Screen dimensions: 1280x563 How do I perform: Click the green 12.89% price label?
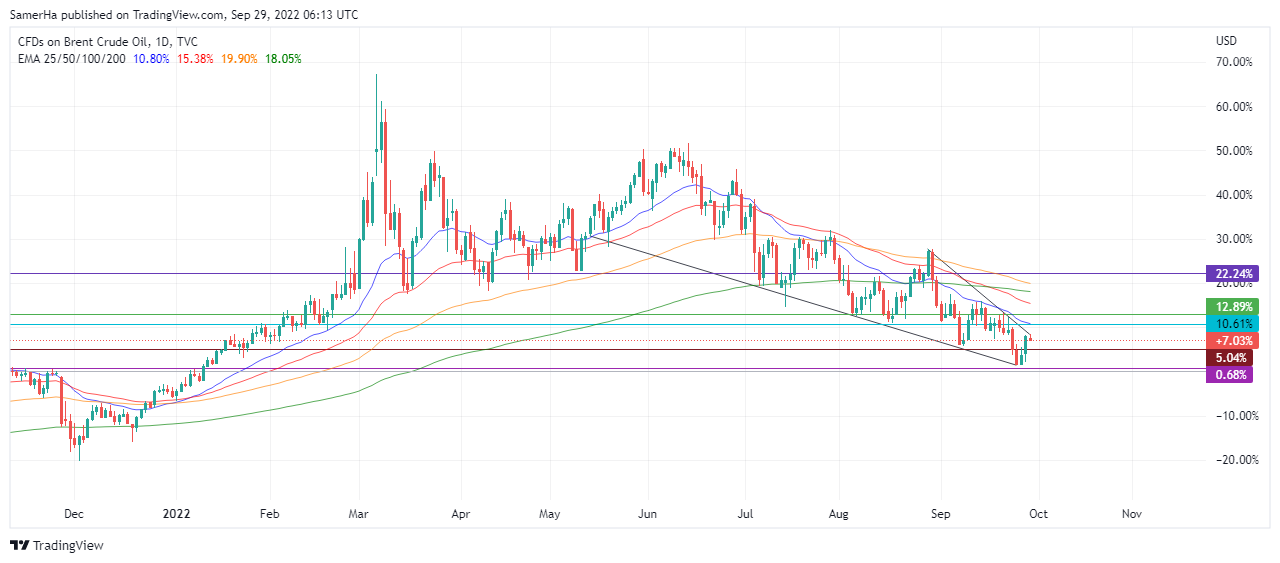pyautogui.click(x=1229, y=306)
